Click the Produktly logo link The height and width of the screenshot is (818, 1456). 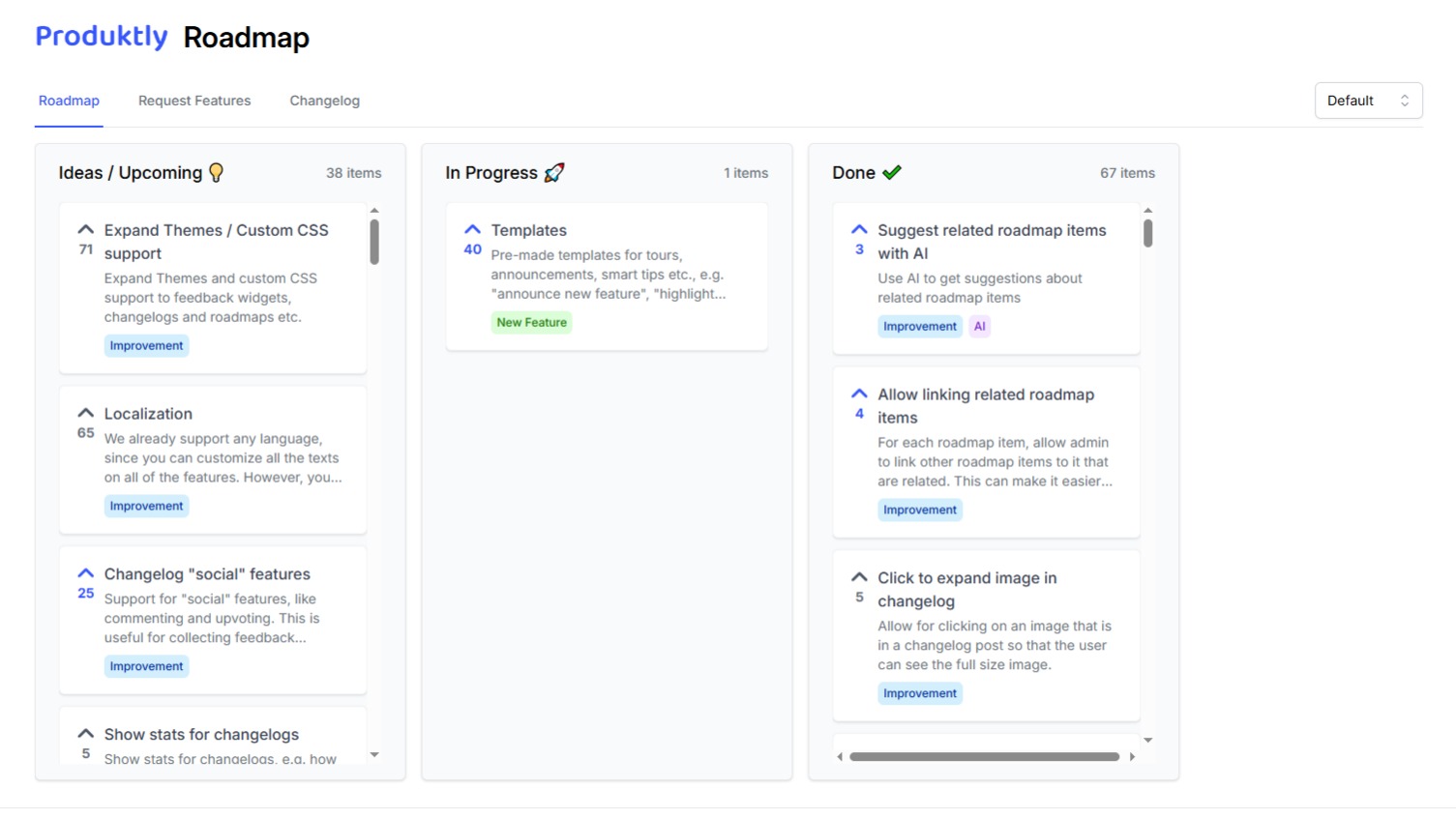(x=102, y=37)
